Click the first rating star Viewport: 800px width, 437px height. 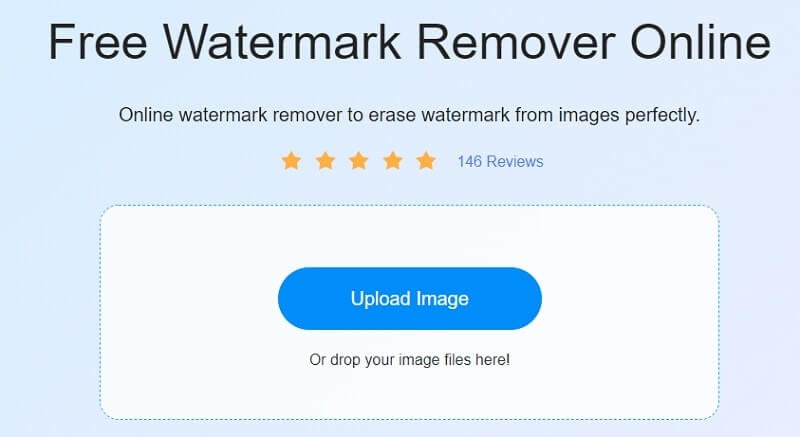[291, 161]
